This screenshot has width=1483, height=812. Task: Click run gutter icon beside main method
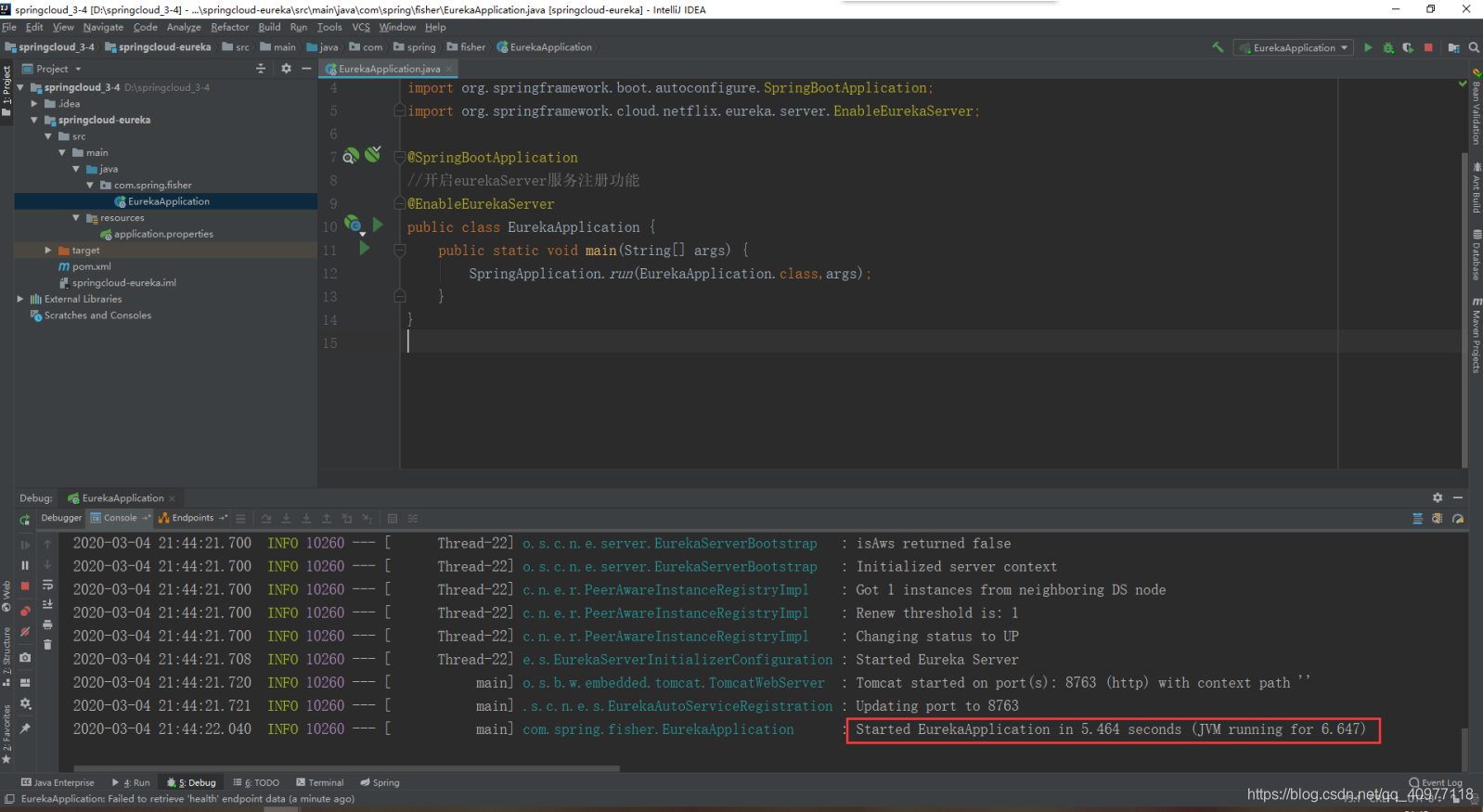click(364, 249)
